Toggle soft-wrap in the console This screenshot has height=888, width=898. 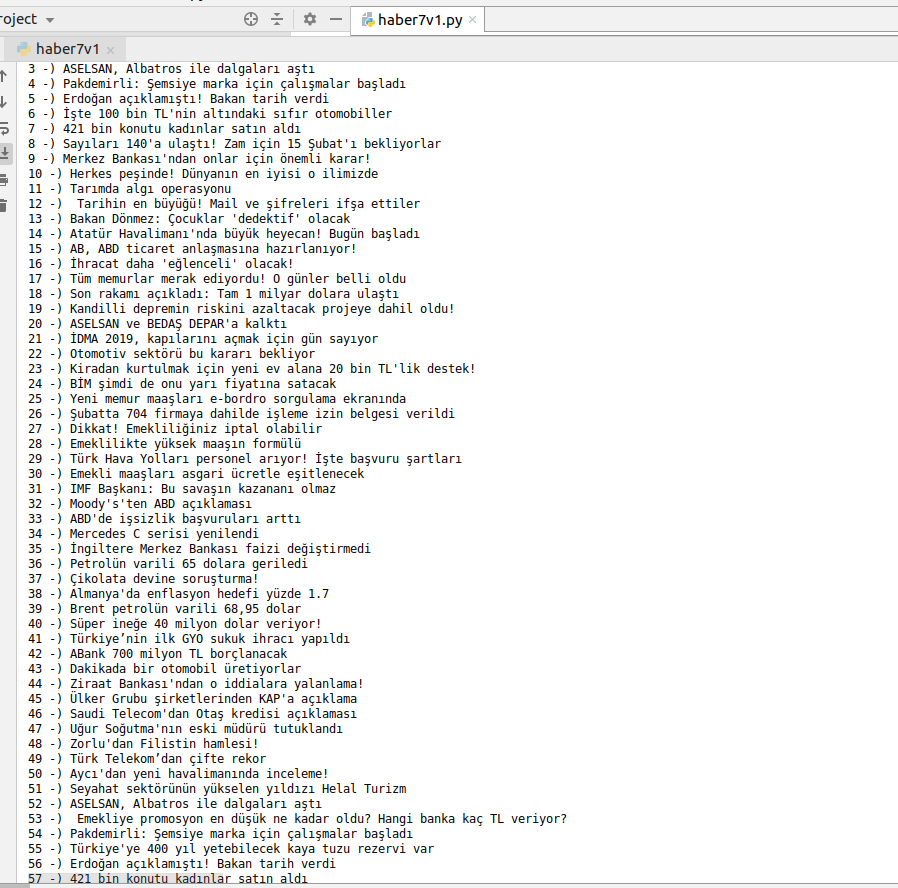pos(3,128)
